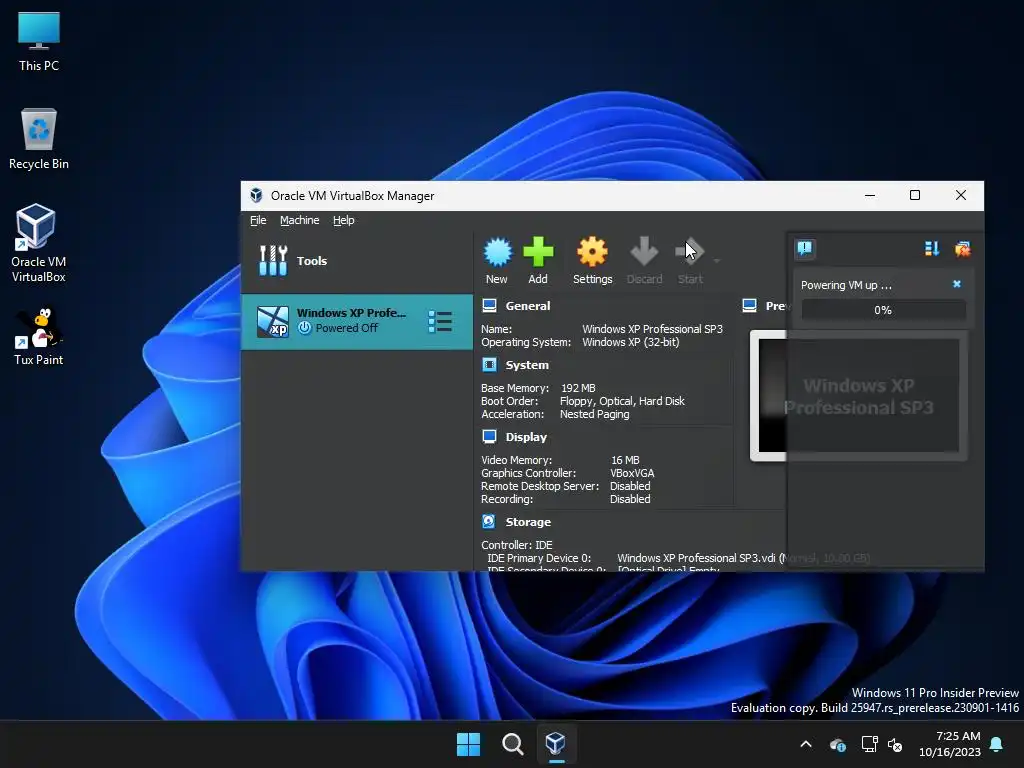The height and width of the screenshot is (768, 1024).
Task: Click the Floppy, Optical, Hard Disk boot order
Action: coord(622,401)
